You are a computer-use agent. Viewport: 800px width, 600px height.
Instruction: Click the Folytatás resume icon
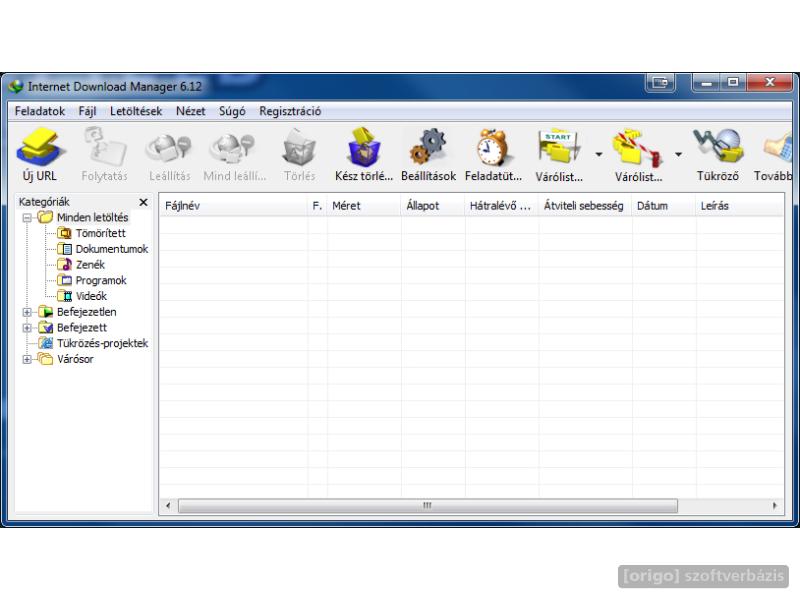point(105,147)
